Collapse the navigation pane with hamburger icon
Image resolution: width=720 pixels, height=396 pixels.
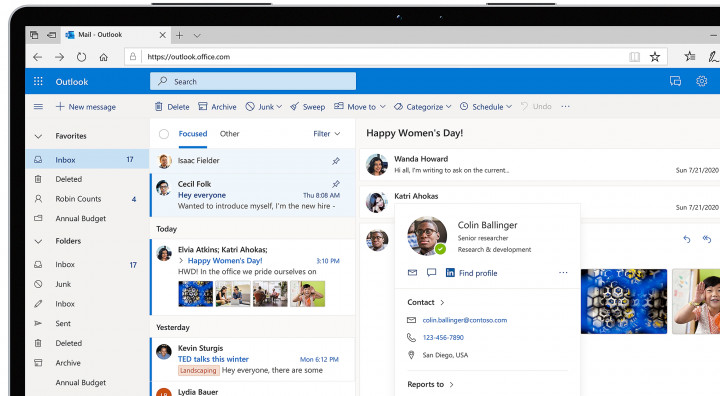38,107
